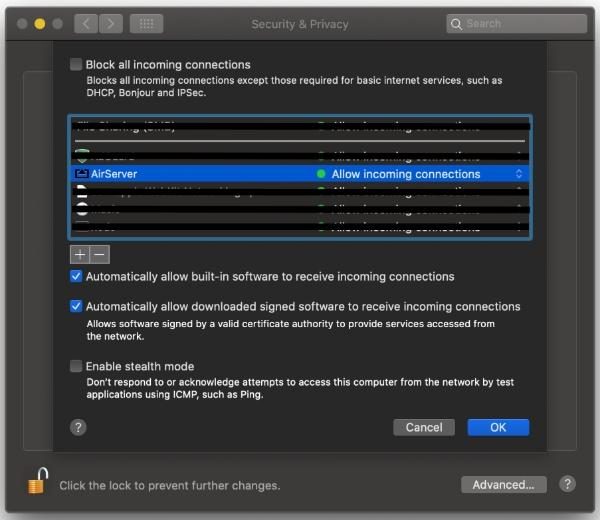Toggle automatically allow downloaded signed software checkbox
This screenshot has height=520, width=600.
coord(76,306)
